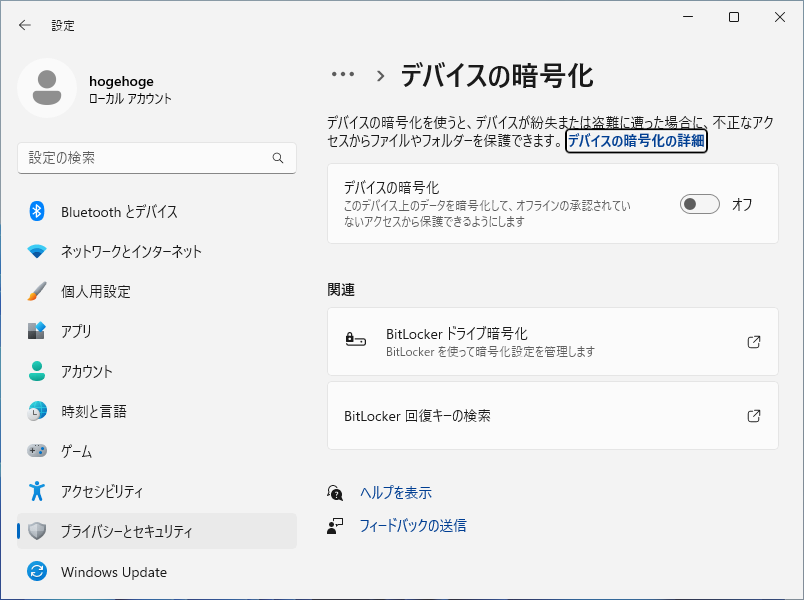Click the Bluetooth とデバイス icon
The height and width of the screenshot is (600, 804).
click(37, 211)
